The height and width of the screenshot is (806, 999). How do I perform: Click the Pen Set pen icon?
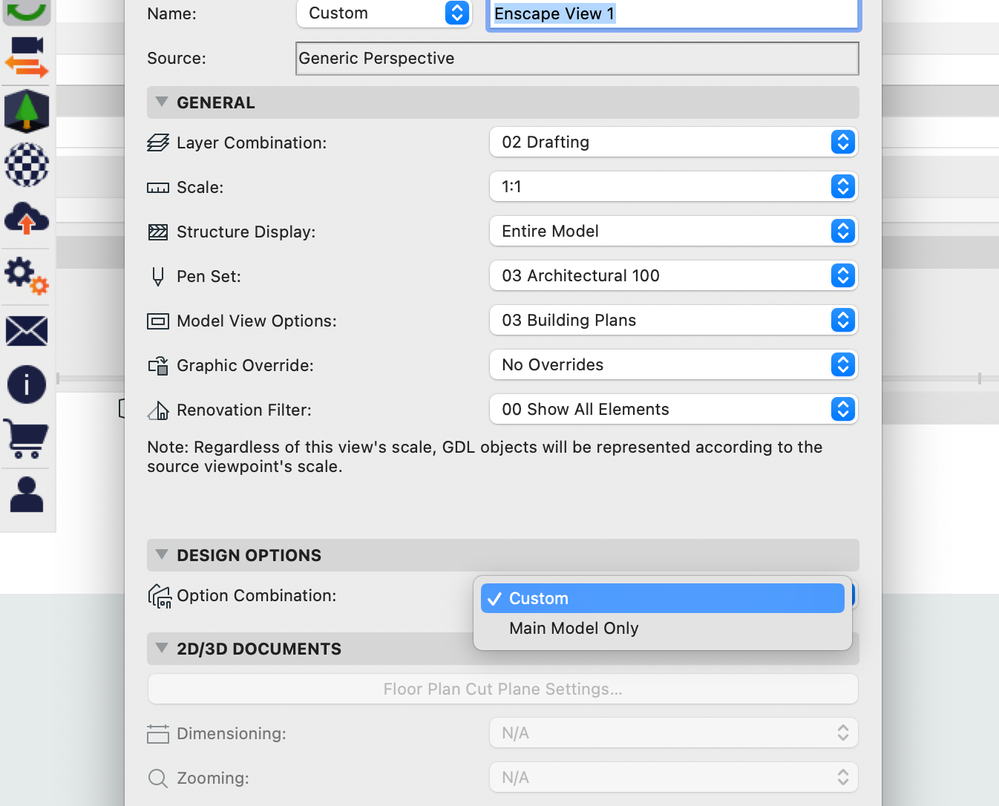pyautogui.click(x=158, y=276)
